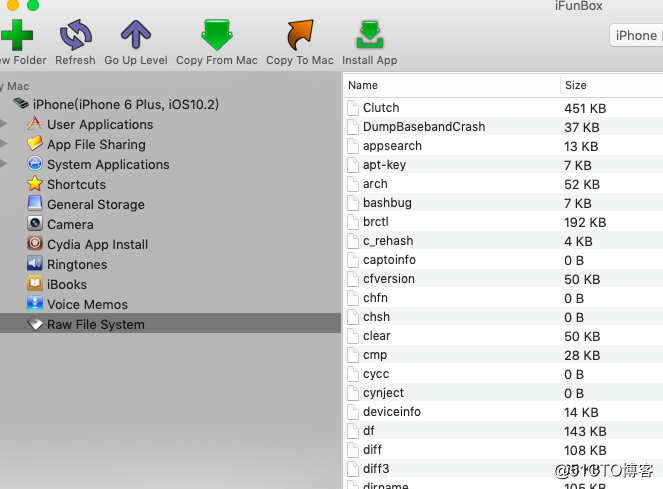Click the Refresh toolbar icon
The width and height of the screenshot is (663, 489).
[75, 35]
